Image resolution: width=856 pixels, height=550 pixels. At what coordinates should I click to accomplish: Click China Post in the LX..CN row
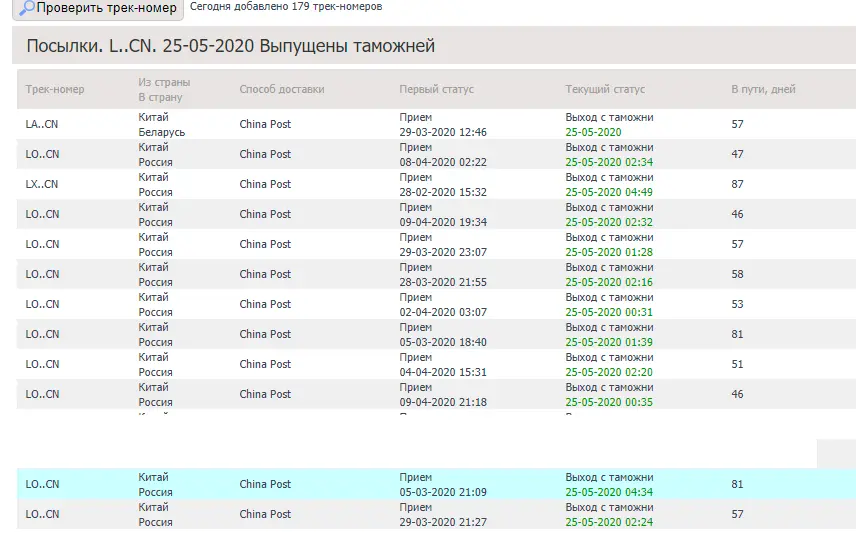tap(265, 184)
